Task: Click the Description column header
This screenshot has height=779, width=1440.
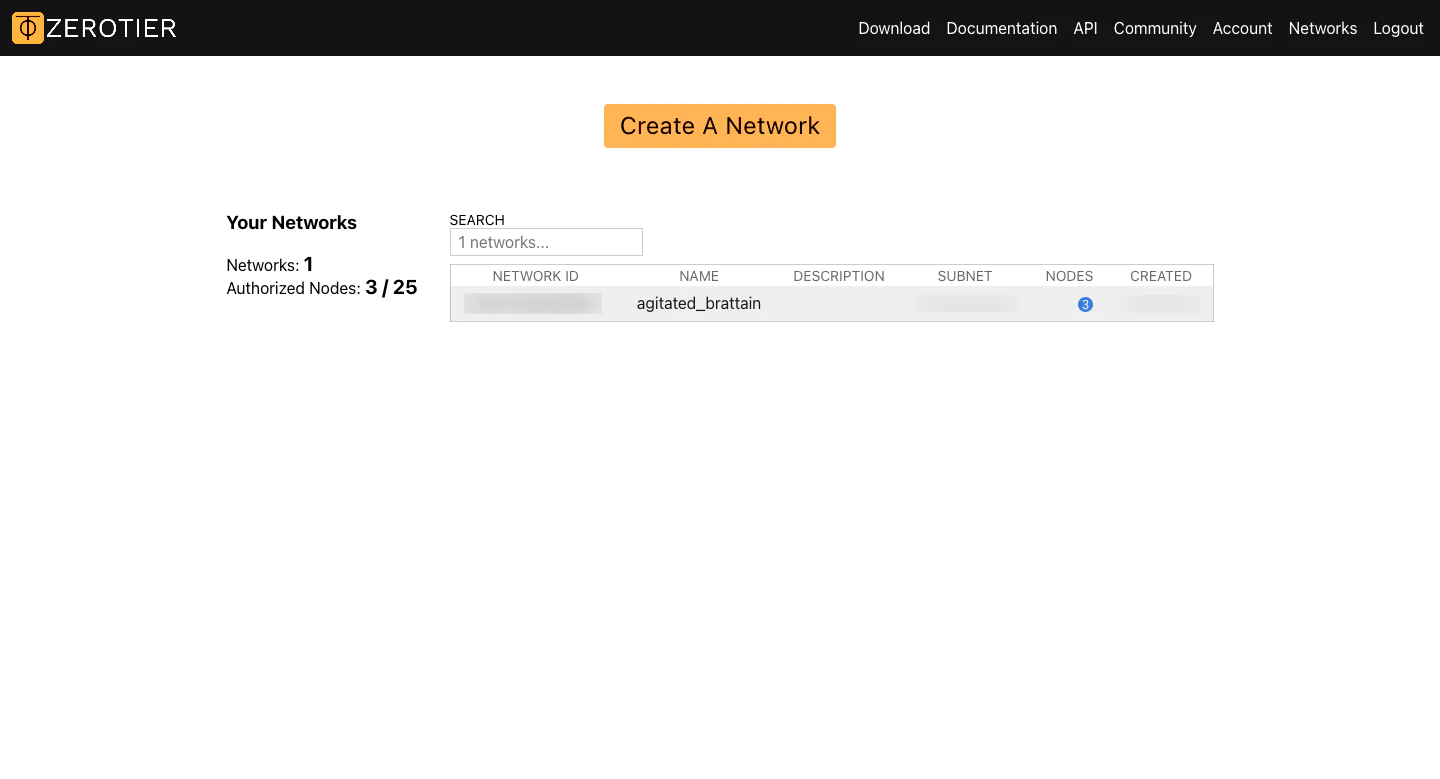Action: (839, 276)
